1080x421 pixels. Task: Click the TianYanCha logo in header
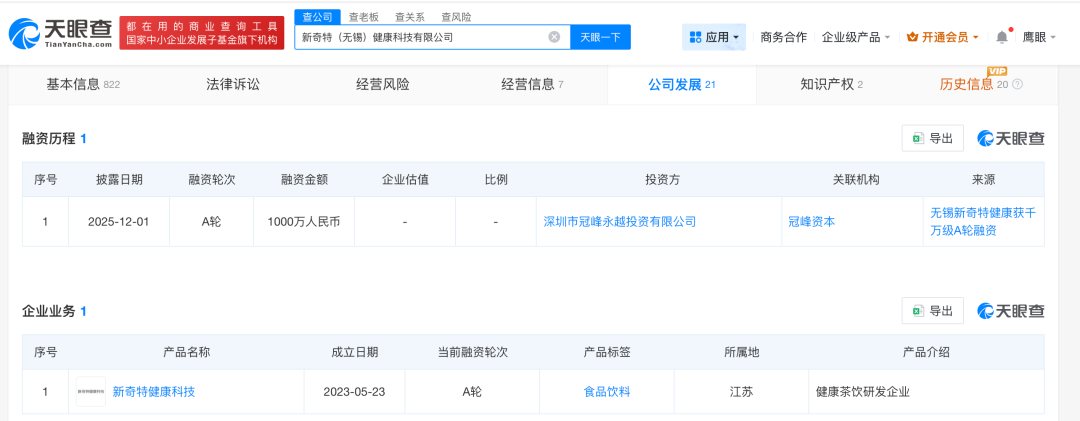pos(60,33)
